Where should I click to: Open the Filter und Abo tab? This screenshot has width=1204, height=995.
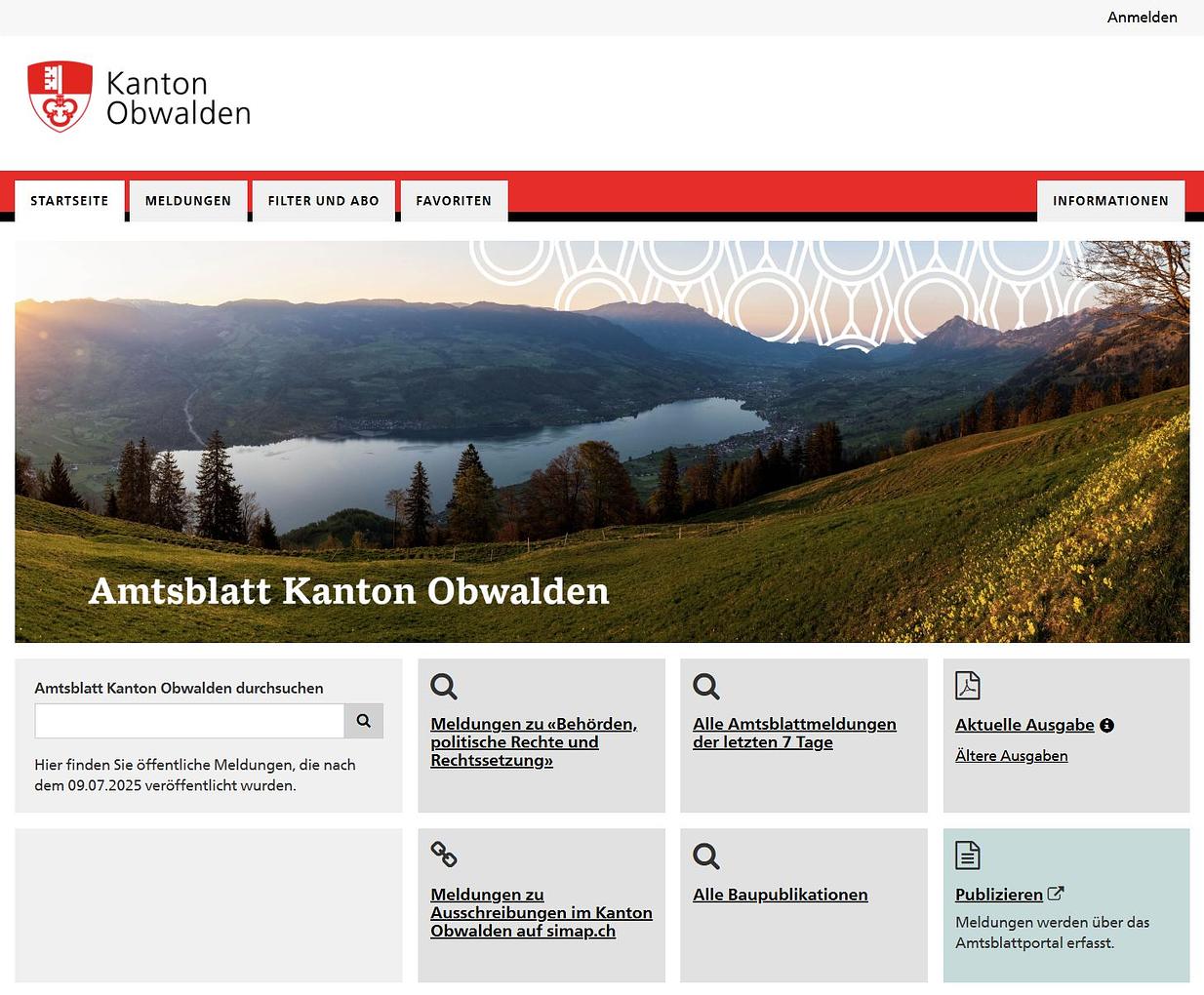click(323, 201)
